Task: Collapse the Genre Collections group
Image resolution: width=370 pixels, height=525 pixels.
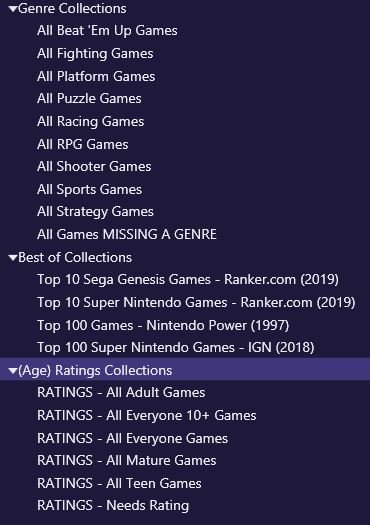Action: (x=13, y=9)
